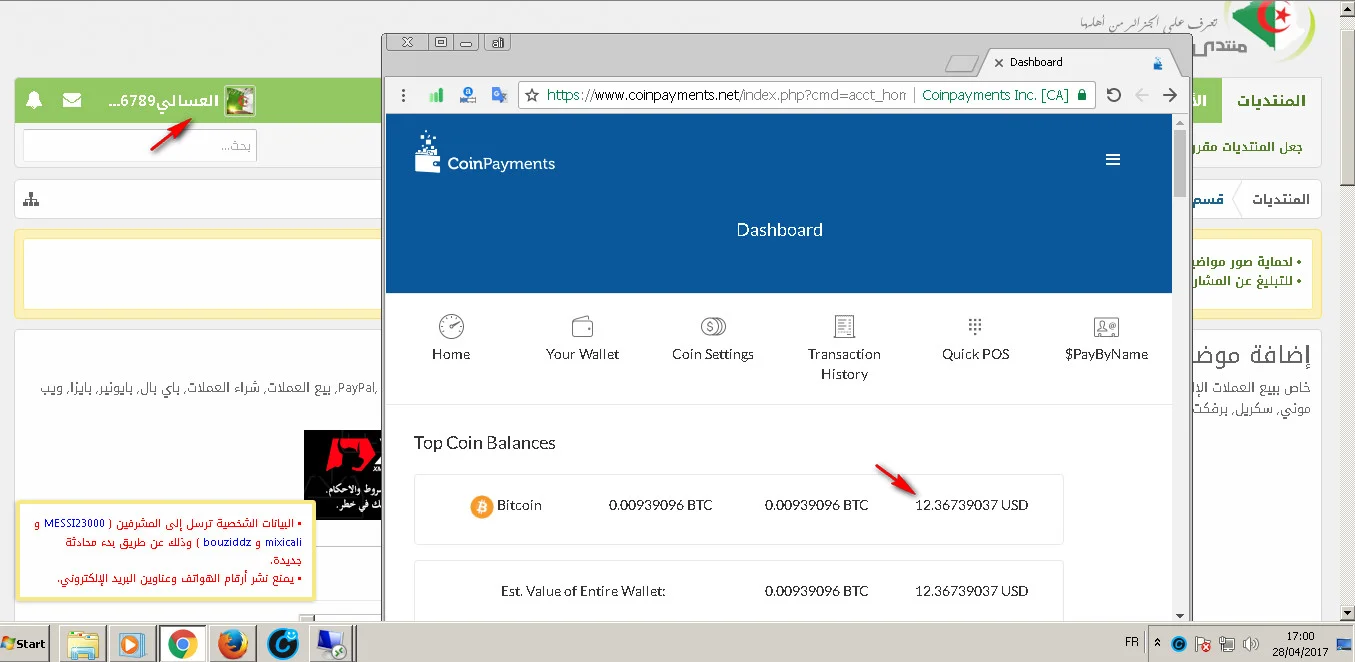Open Your Wallet page
1355x662 pixels.
(582, 338)
